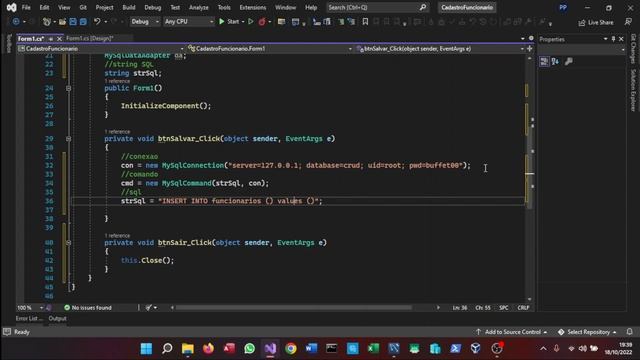Open the Any CPU platform dropdown
640x360 pixels.
189,22
